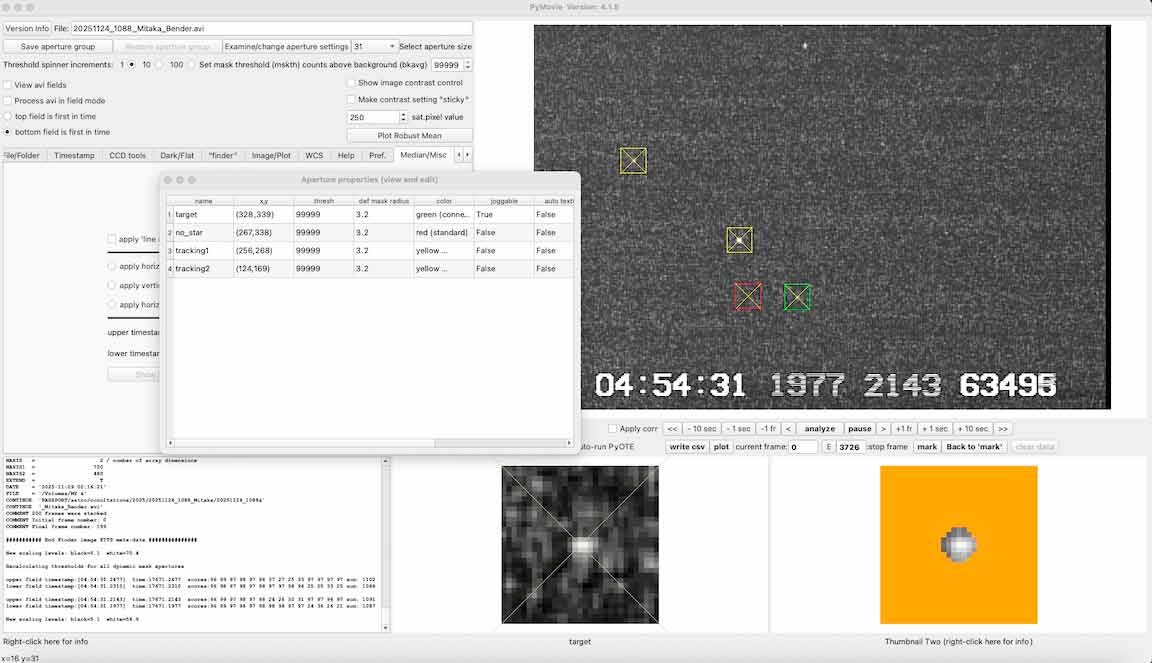Image resolution: width=1152 pixels, height=663 pixels.
Task: Switch to the CCD tools tab
Action: click(x=127, y=156)
